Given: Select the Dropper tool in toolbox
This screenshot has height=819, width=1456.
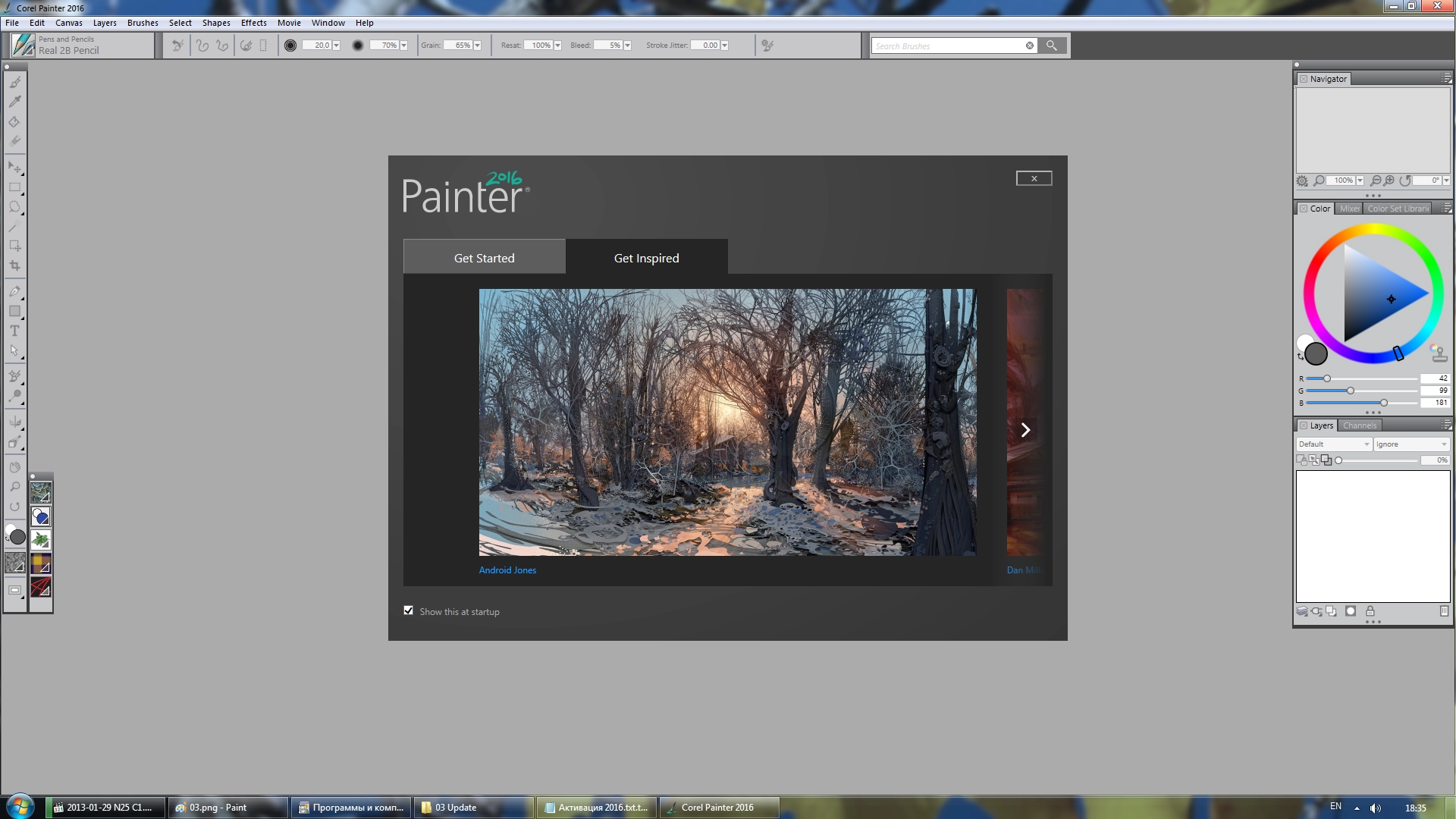Looking at the screenshot, I should (x=15, y=102).
